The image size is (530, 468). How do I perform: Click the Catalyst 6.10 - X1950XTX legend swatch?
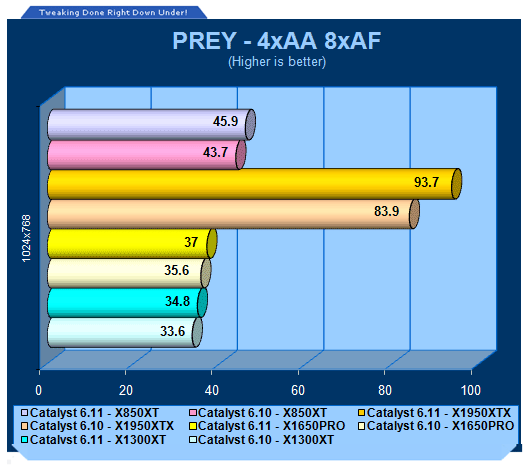(24, 426)
